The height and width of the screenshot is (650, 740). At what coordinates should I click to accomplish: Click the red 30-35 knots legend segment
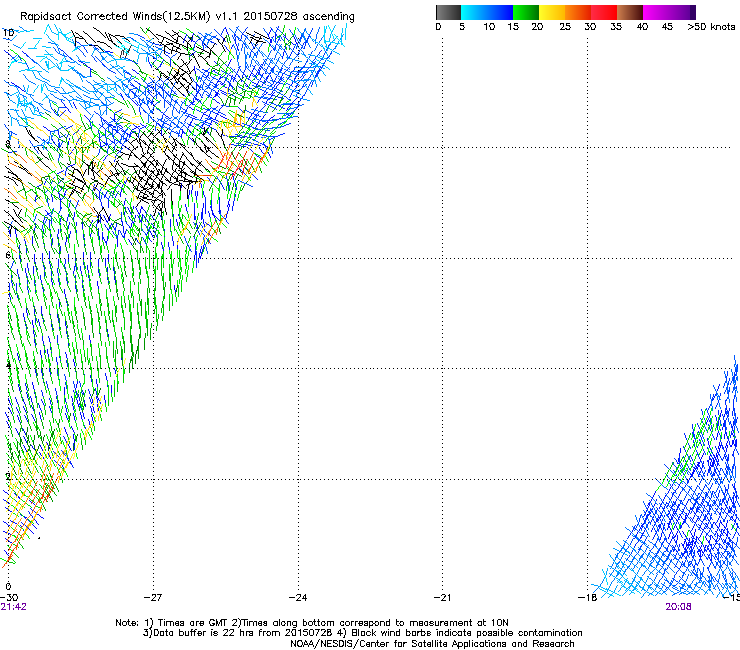point(604,12)
